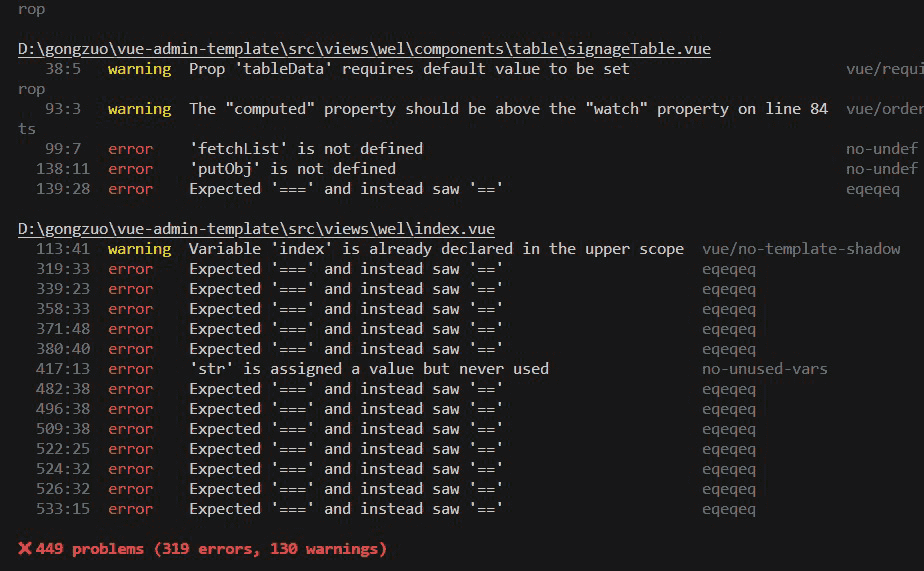This screenshot has width=924, height=571.
Task: Click the vue/no-template-shadow rule name
Action: (x=801, y=249)
